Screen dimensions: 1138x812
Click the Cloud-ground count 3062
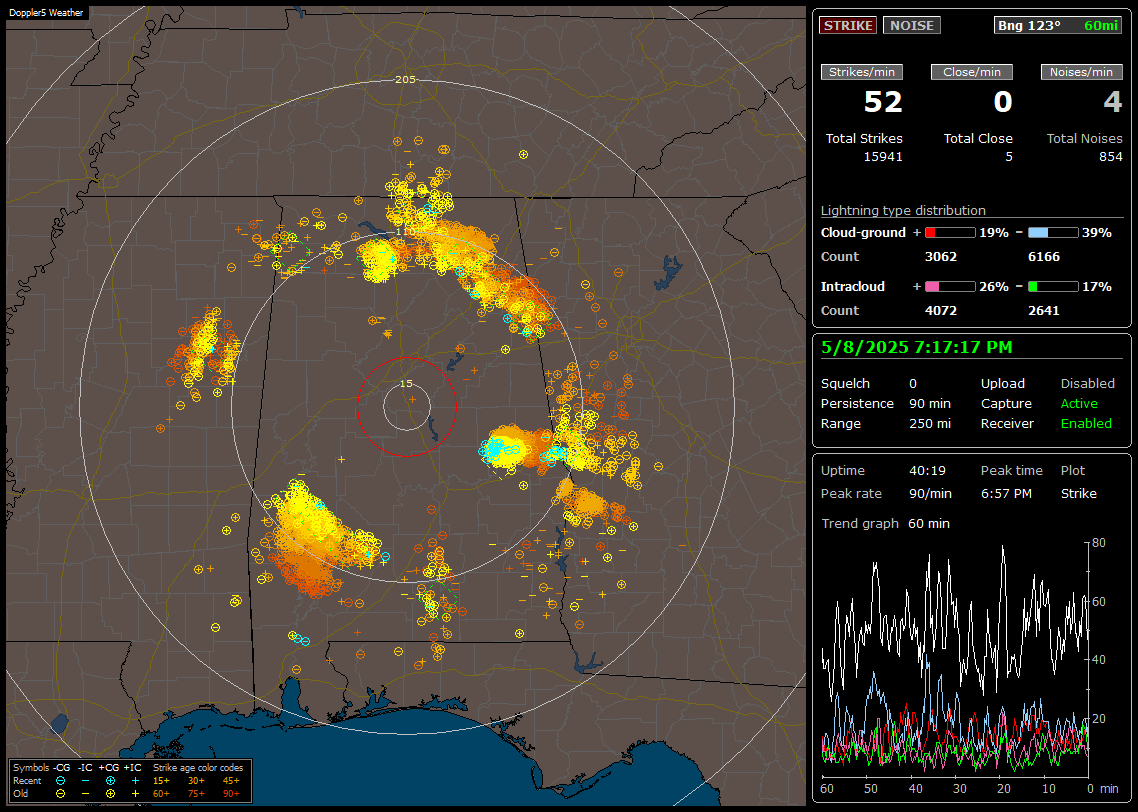tap(941, 257)
